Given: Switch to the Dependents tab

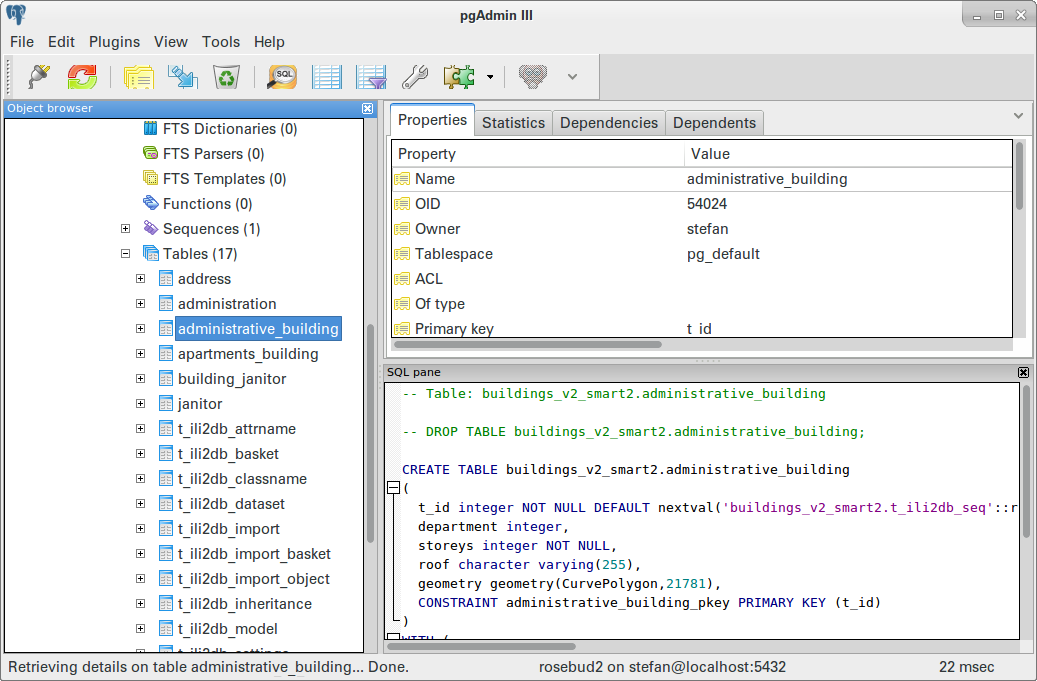Looking at the screenshot, I should 714,123.
